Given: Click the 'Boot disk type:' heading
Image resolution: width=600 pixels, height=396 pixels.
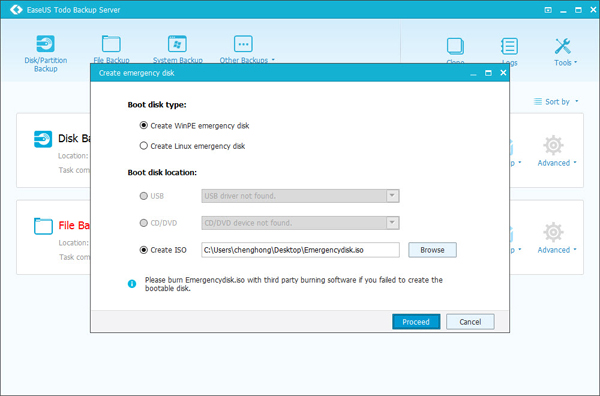Looking at the screenshot, I should click(x=157, y=105).
